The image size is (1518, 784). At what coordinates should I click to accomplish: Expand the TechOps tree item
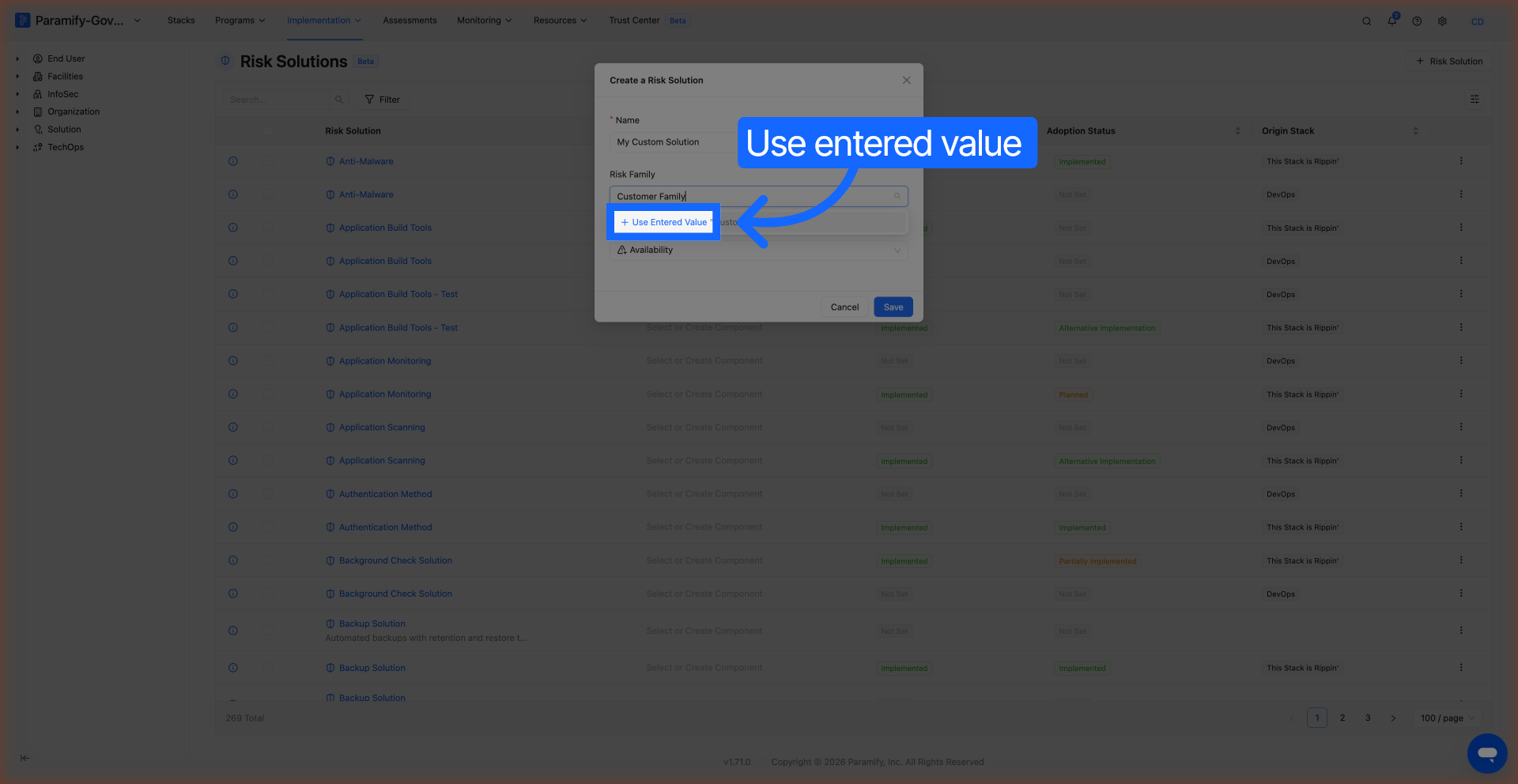(x=17, y=147)
